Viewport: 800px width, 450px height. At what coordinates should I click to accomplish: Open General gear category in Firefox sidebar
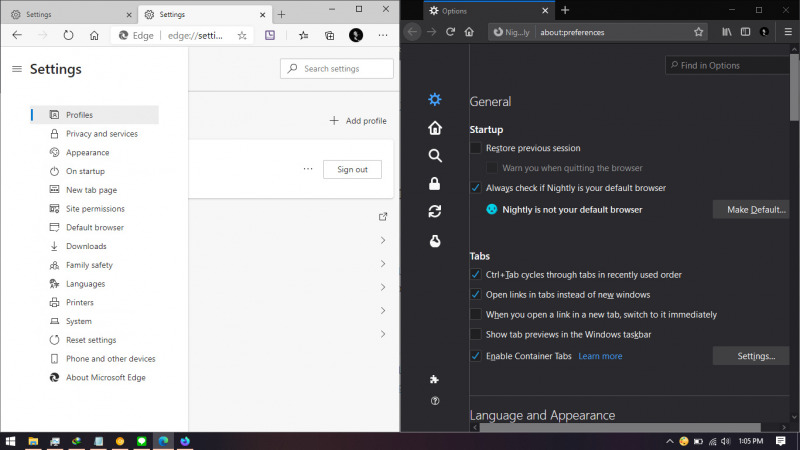435,99
